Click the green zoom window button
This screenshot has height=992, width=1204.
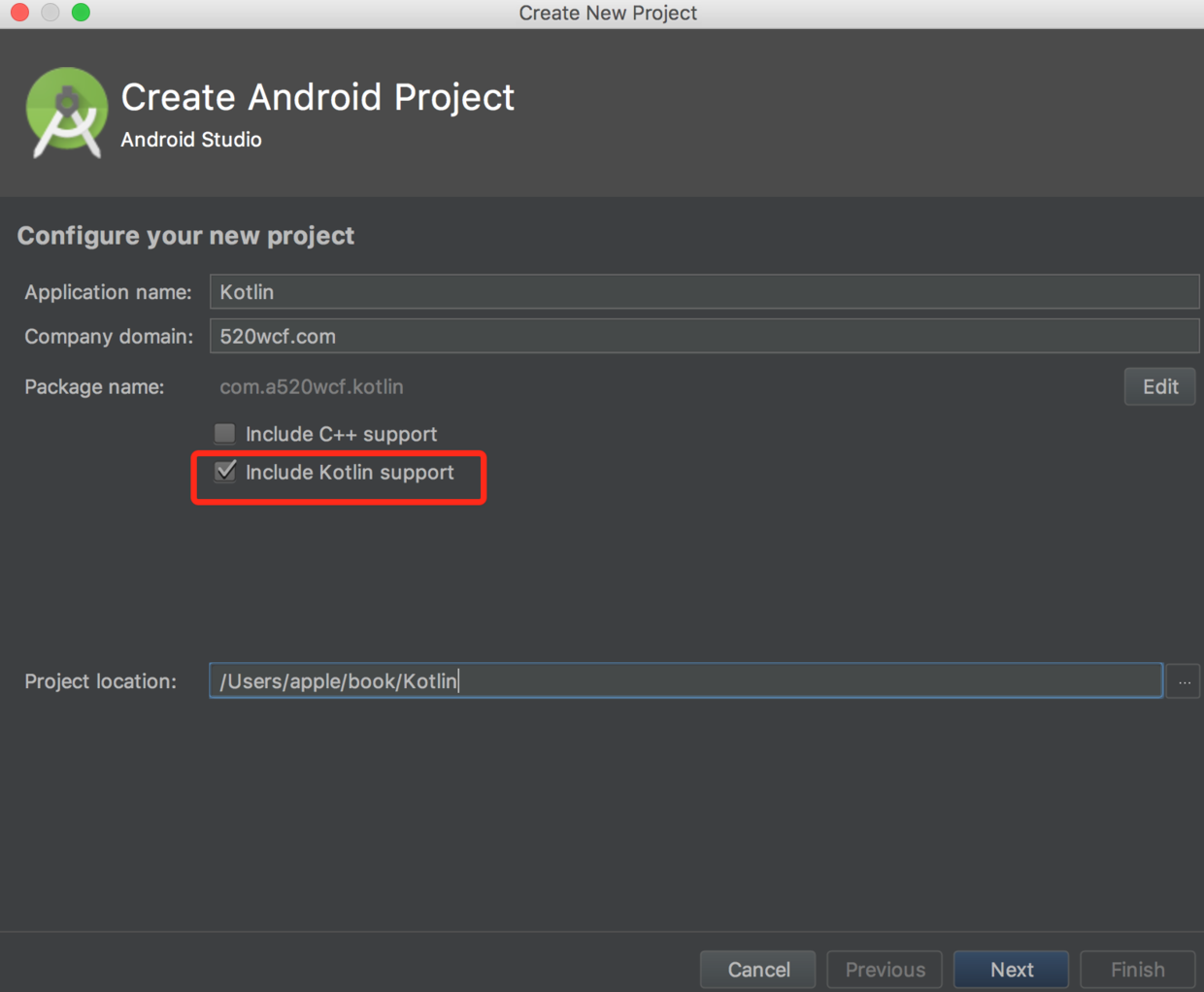(x=81, y=13)
